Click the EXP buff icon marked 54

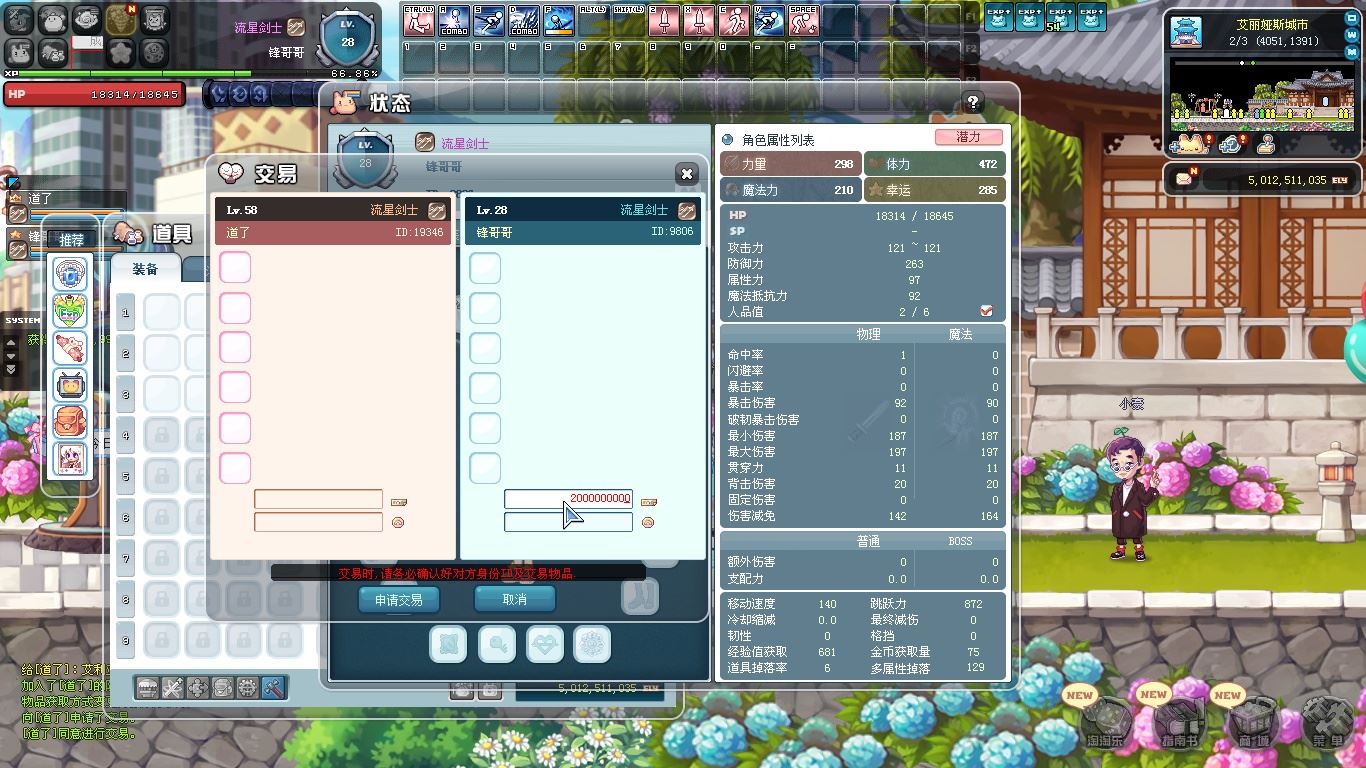[x=1061, y=17]
